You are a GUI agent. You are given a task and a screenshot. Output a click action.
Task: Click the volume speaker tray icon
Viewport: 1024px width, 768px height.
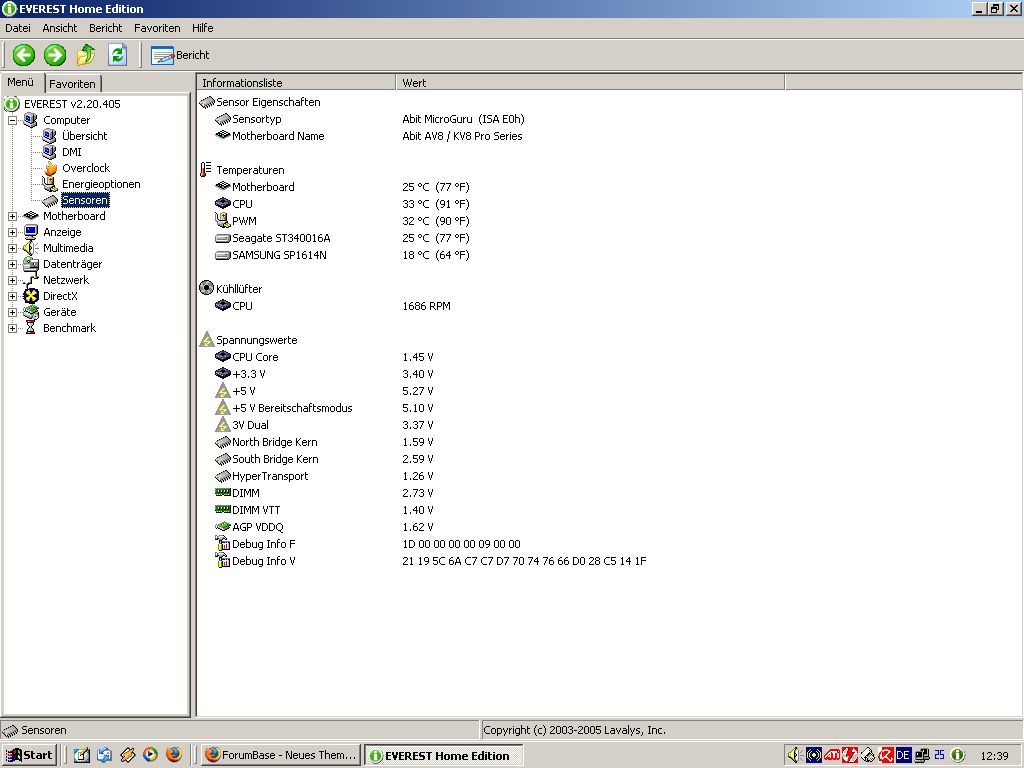click(x=794, y=755)
